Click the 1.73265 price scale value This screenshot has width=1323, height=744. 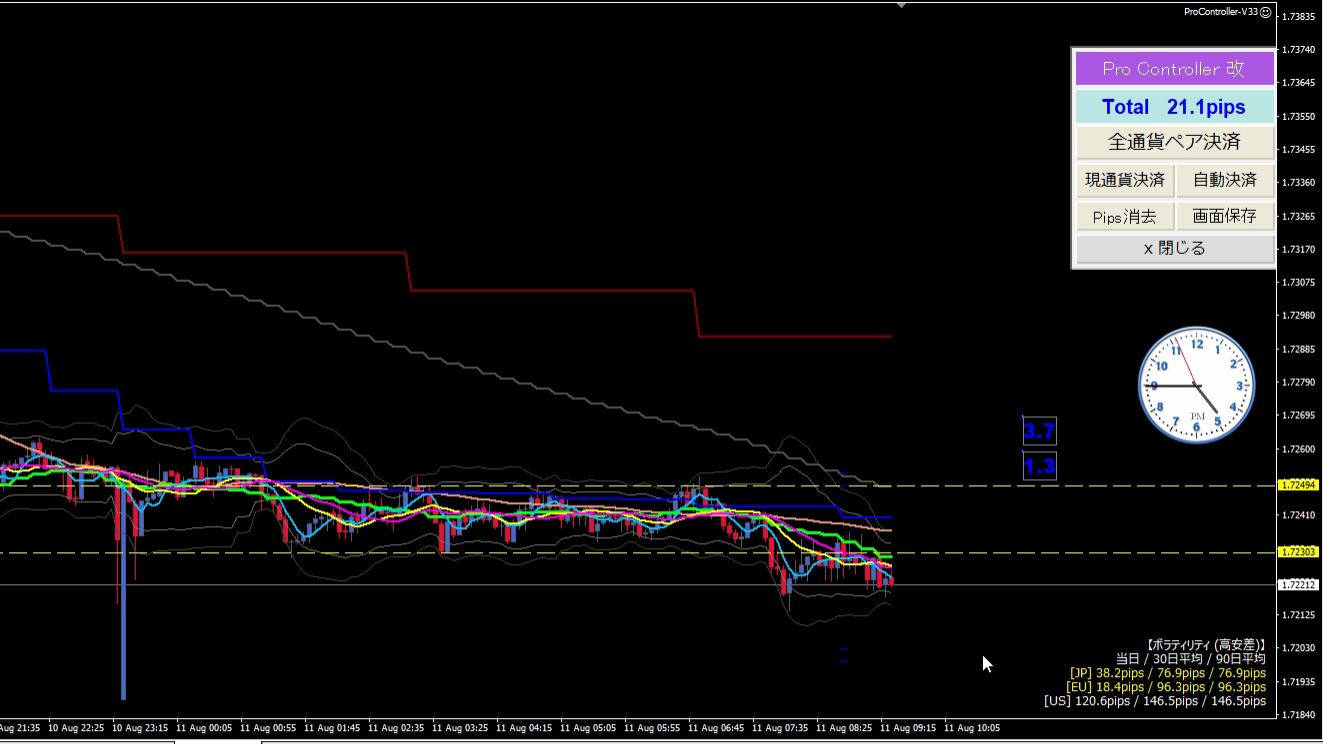[x=1301, y=216]
